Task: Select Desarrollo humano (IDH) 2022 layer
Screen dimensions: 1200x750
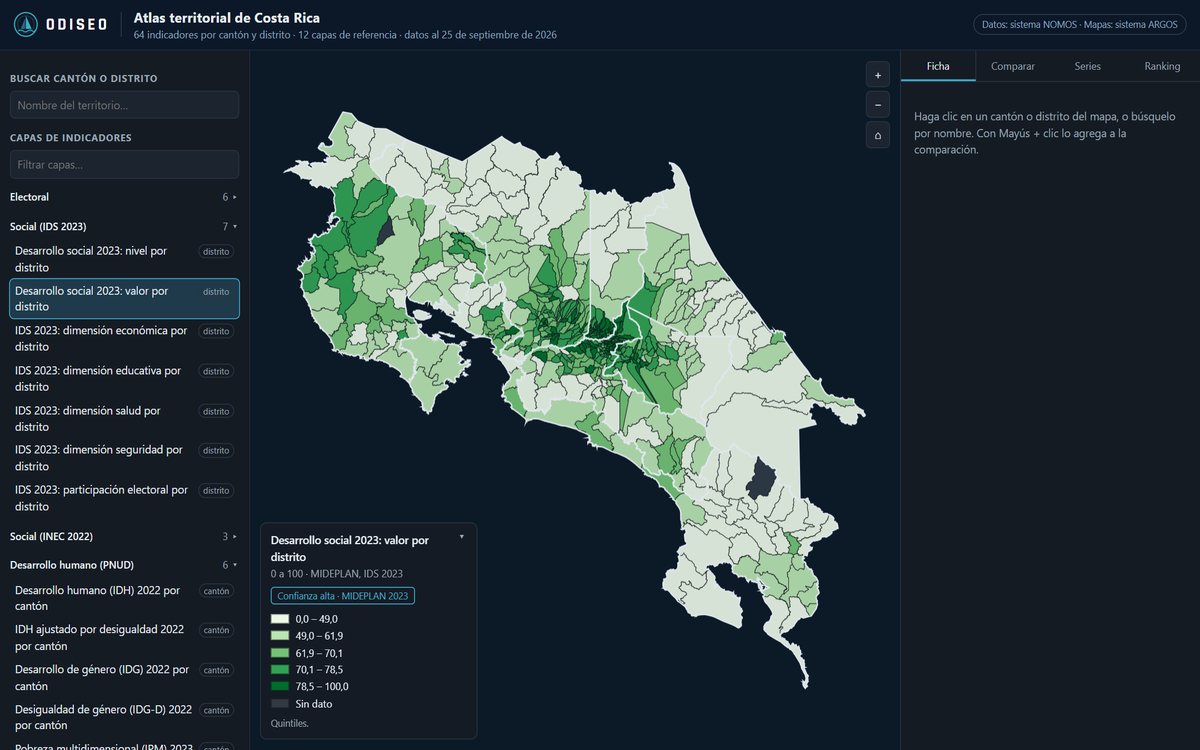Action: (124, 598)
